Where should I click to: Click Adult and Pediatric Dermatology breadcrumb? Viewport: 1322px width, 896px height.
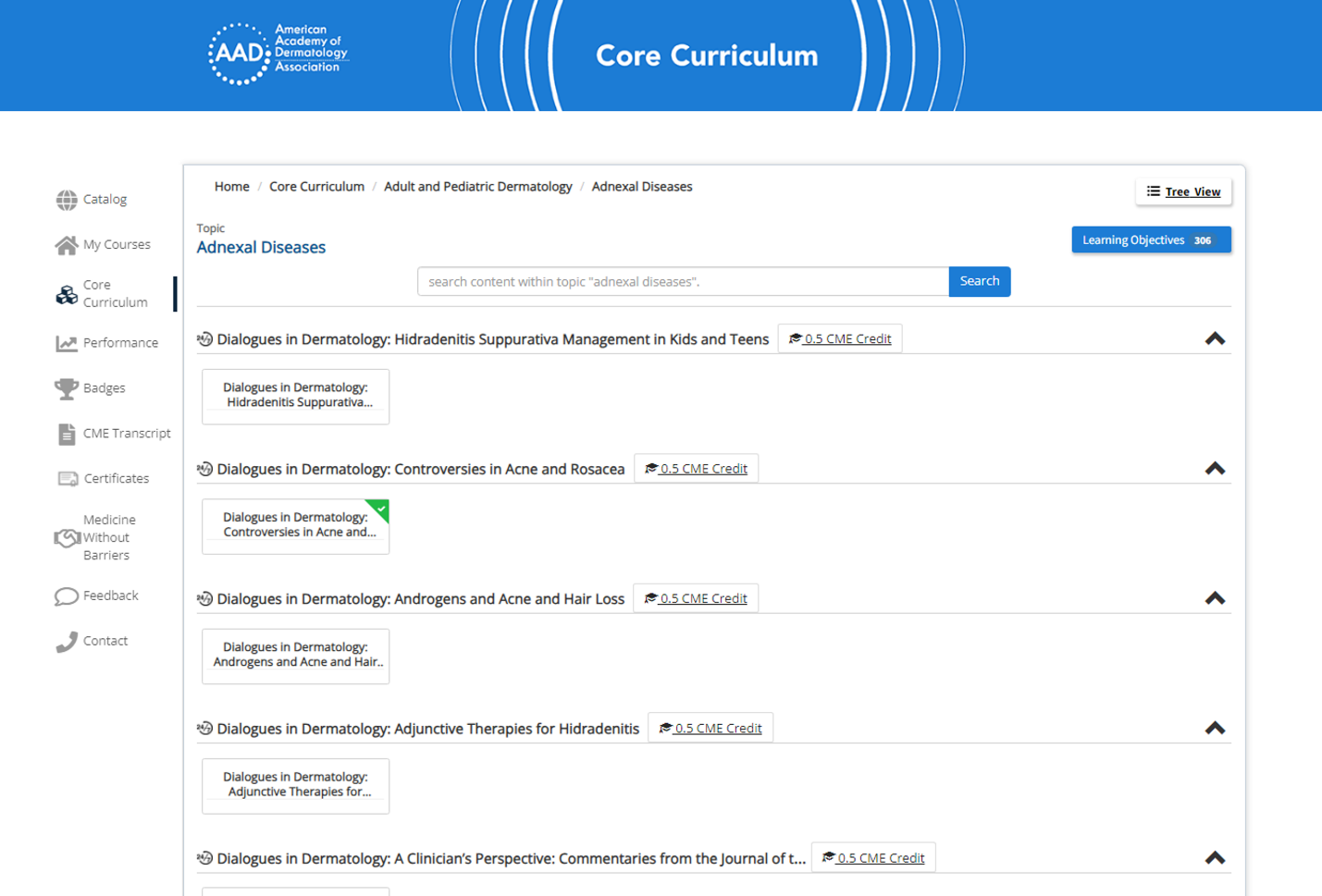click(x=477, y=187)
